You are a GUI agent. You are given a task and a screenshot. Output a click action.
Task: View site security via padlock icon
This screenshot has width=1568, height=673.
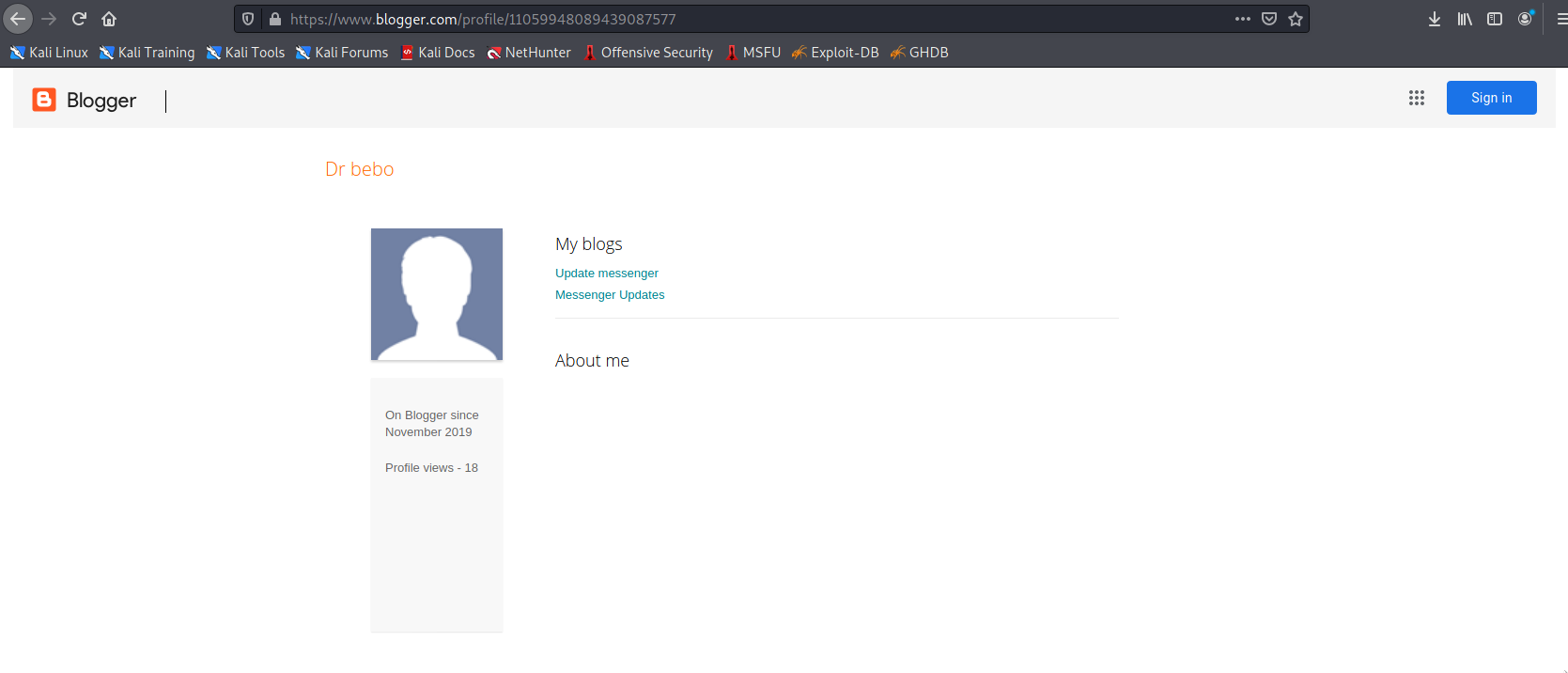pyautogui.click(x=275, y=19)
